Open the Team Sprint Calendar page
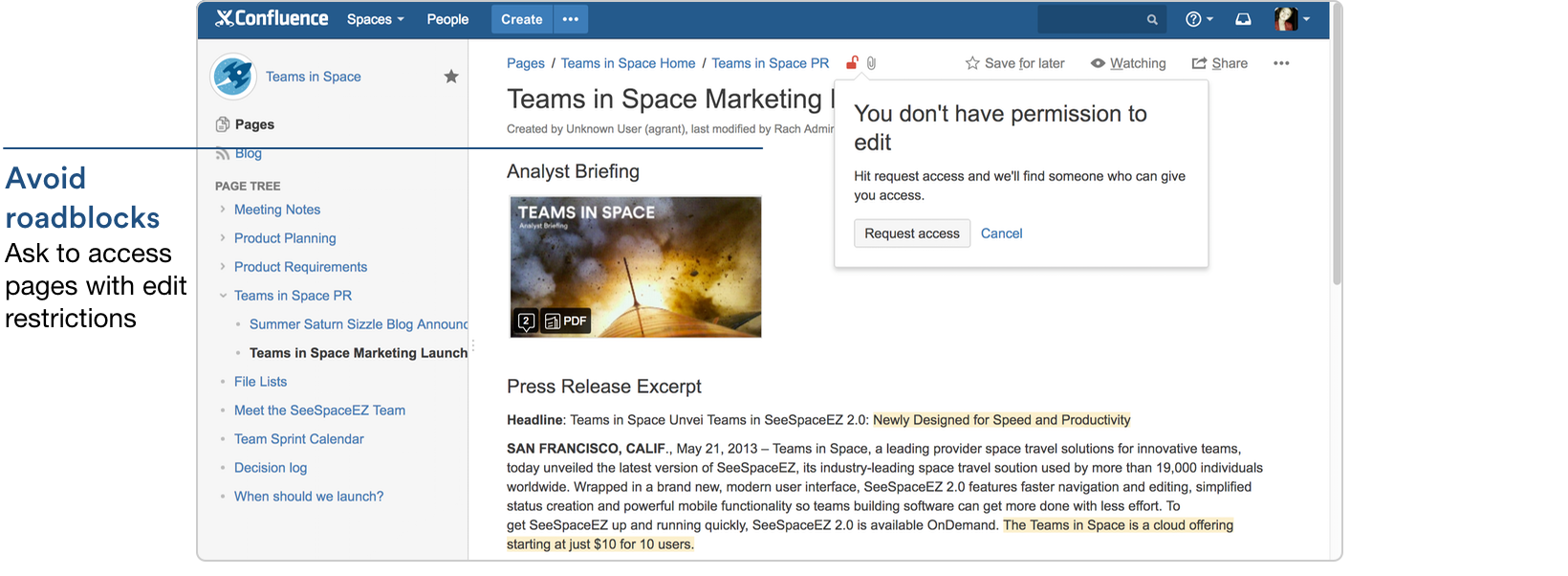 click(x=299, y=439)
